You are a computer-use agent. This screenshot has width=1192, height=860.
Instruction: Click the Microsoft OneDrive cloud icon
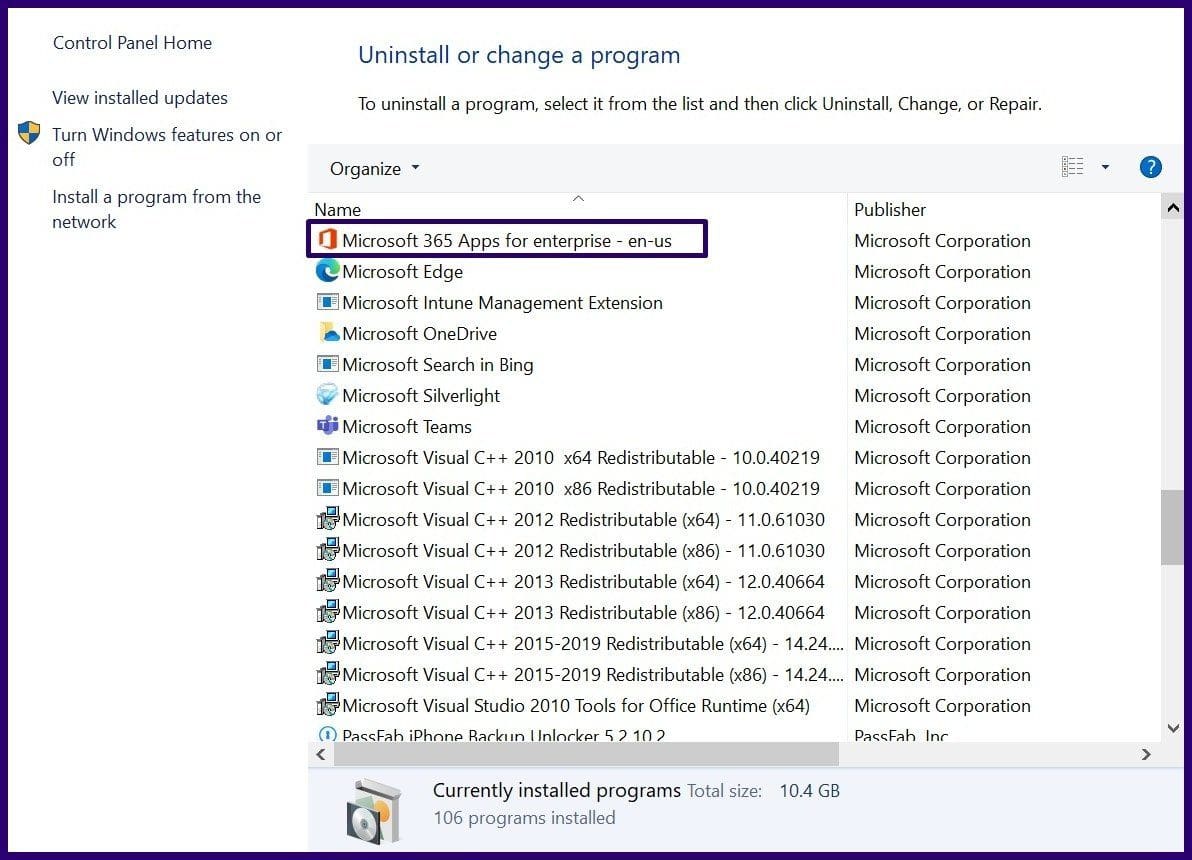point(329,332)
